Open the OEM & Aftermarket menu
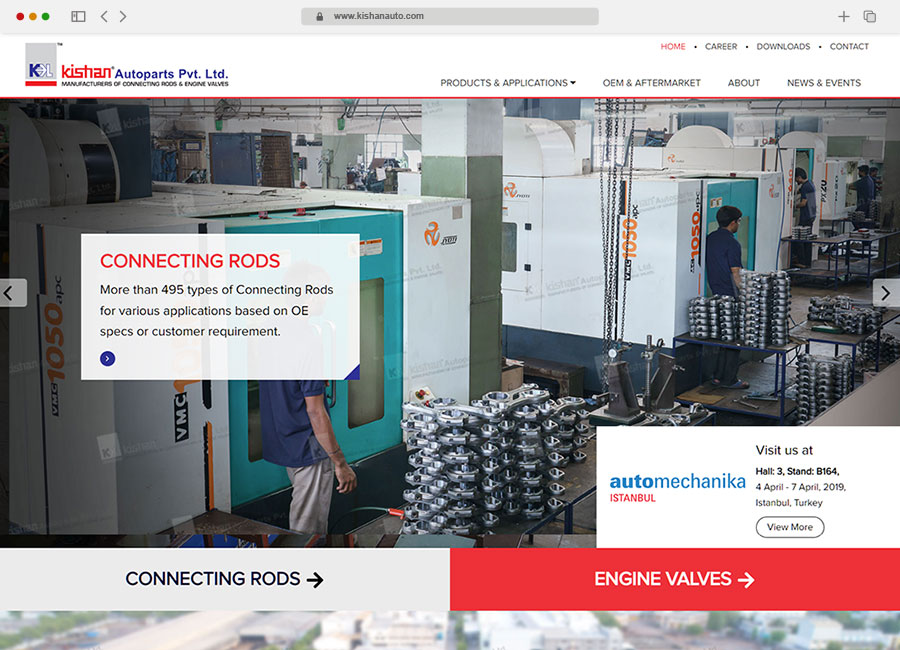This screenshot has width=900, height=650. point(651,83)
